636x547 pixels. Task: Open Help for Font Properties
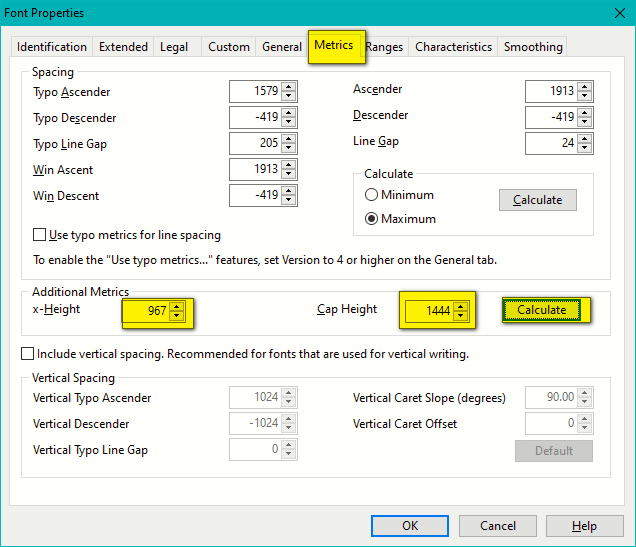coord(584,526)
